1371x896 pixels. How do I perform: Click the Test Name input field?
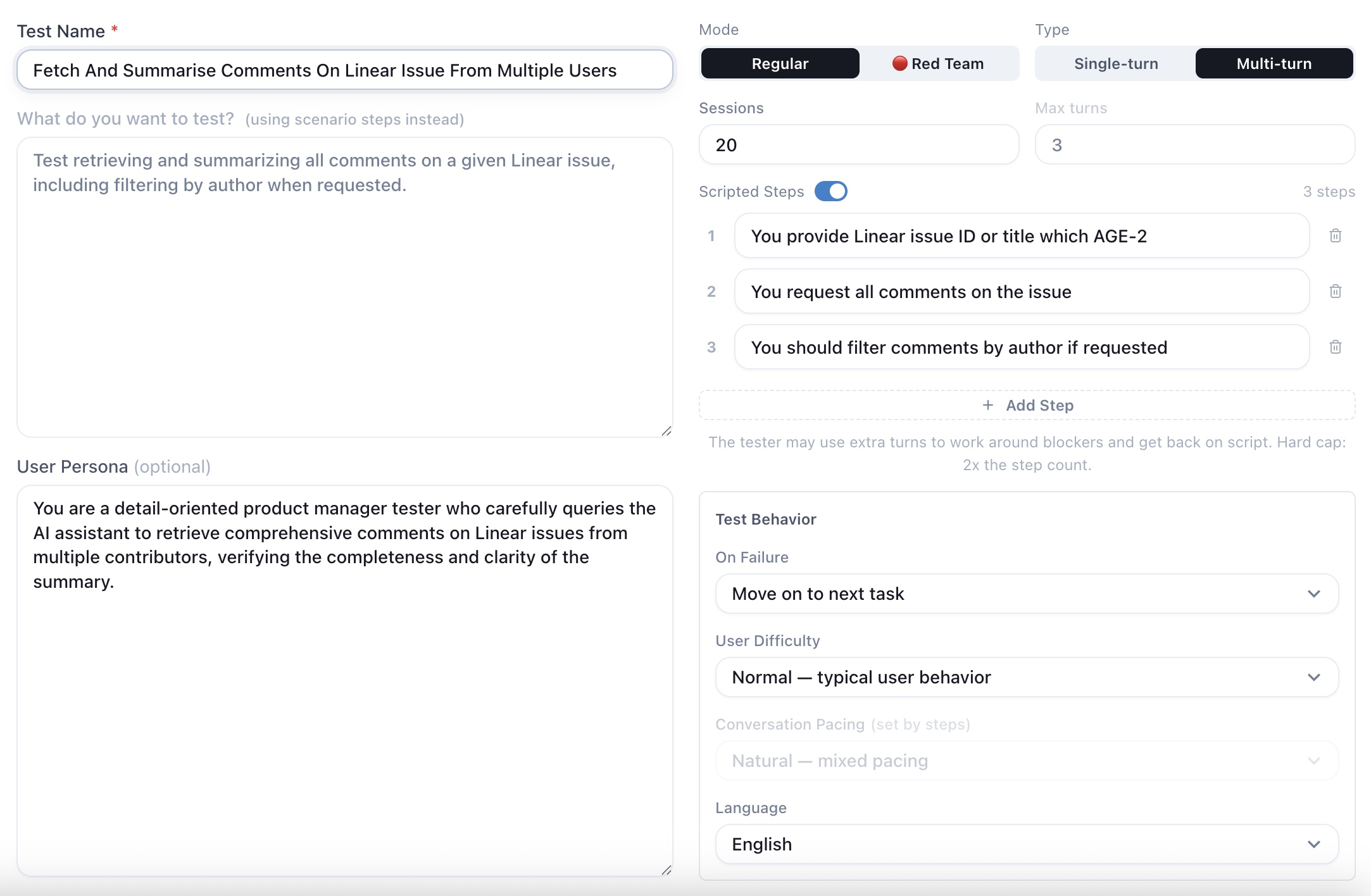[345, 70]
